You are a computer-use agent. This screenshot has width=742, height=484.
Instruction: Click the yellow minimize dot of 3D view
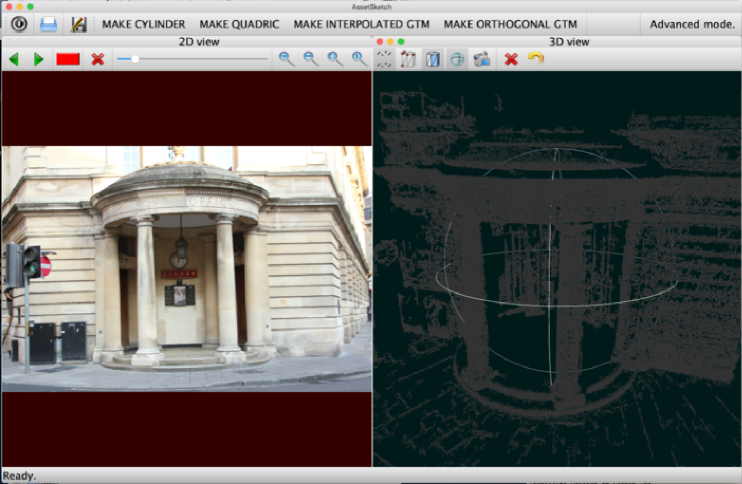pos(390,42)
